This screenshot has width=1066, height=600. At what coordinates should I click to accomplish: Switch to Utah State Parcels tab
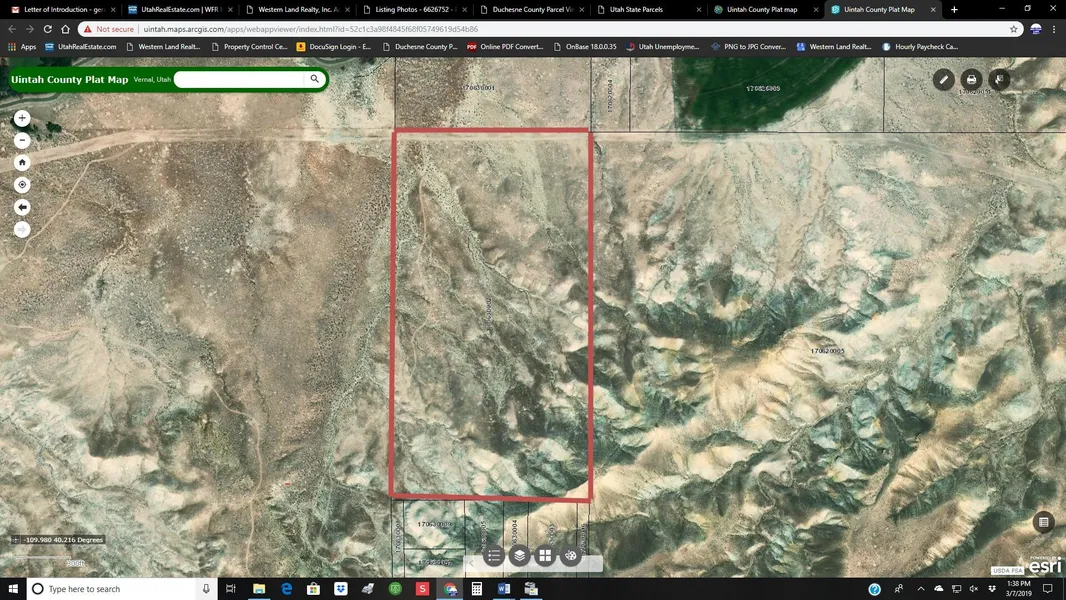(637, 10)
